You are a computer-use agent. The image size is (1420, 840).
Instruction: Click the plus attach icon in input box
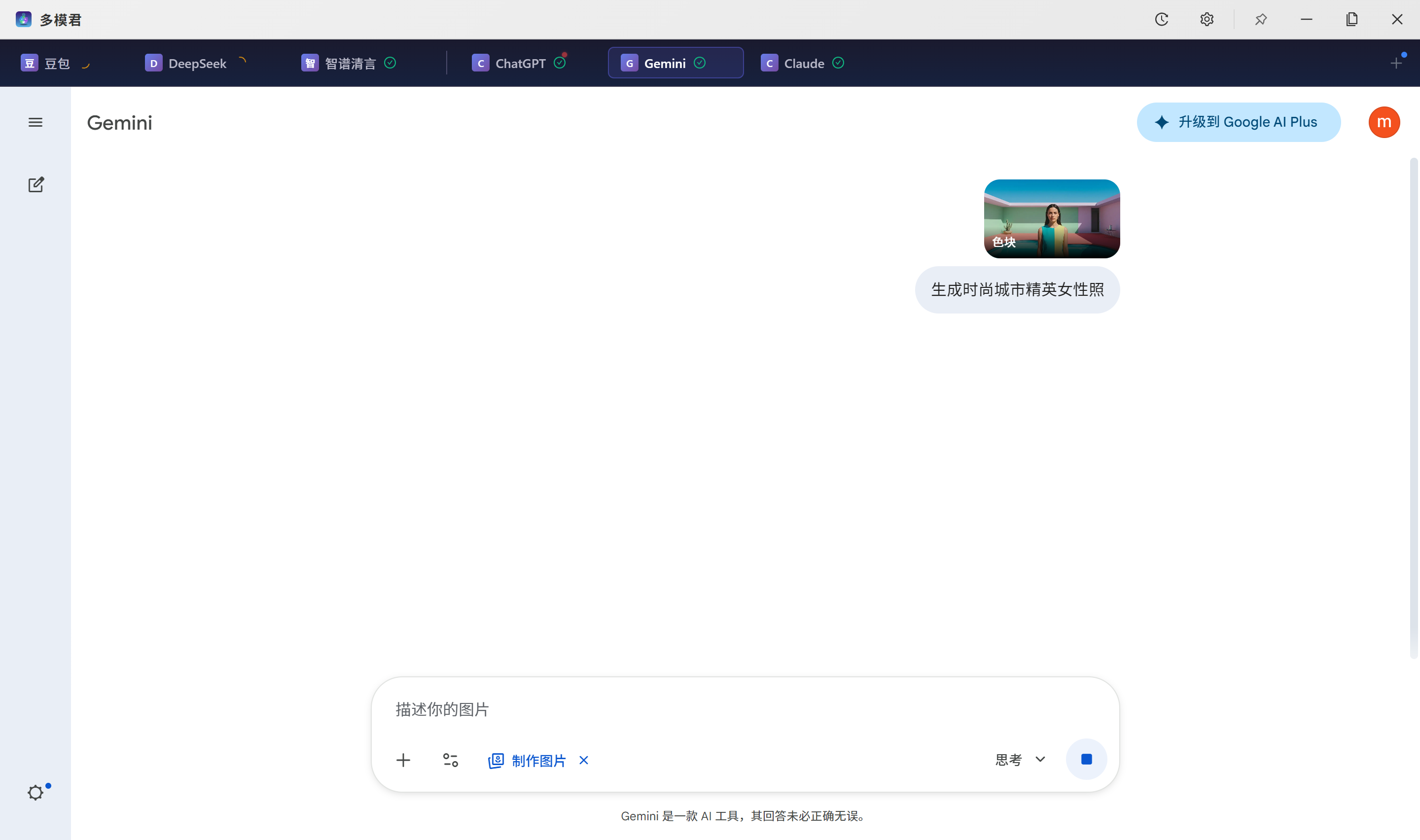tap(403, 760)
